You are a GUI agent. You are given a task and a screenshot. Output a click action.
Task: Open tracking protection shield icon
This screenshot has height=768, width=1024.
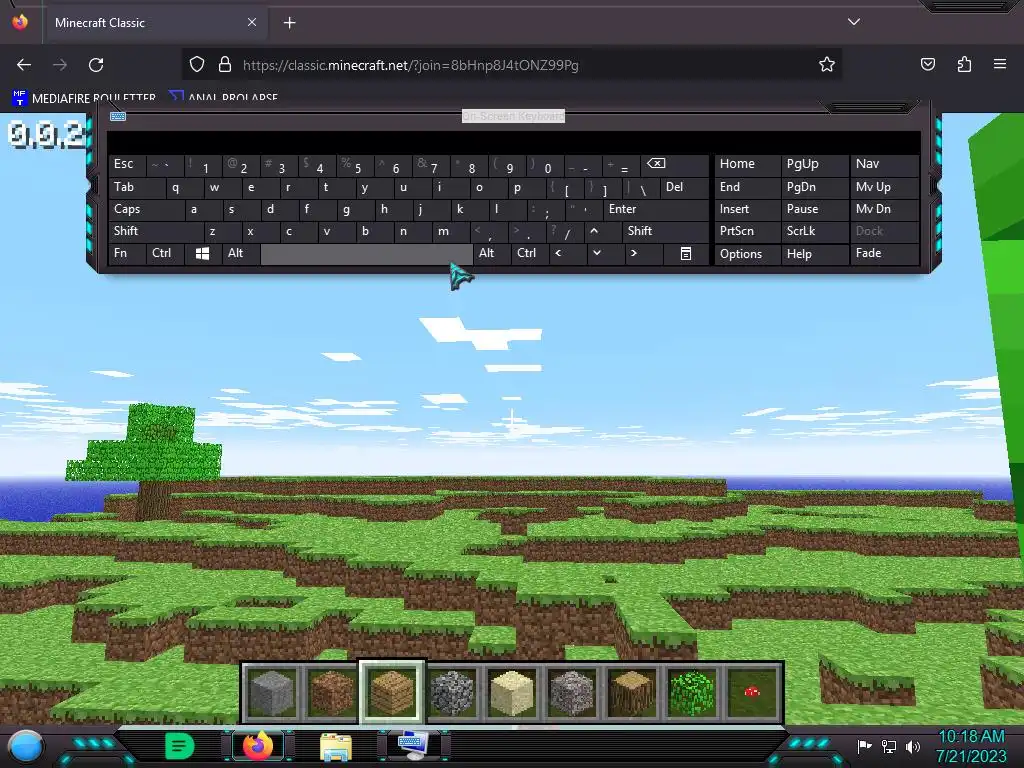pos(197,65)
